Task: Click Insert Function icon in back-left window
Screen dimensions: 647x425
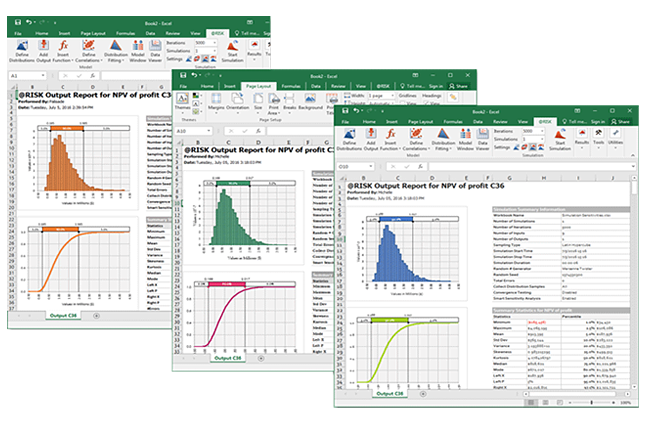Action: (63, 45)
